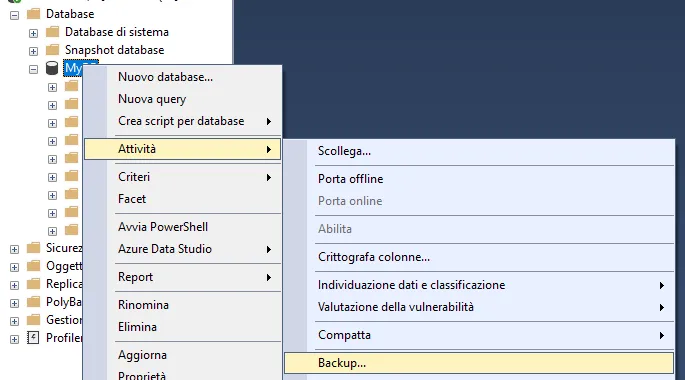The height and width of the screenshot is (380, 685).
Task: Select the Database tree label
Action: 70,14
